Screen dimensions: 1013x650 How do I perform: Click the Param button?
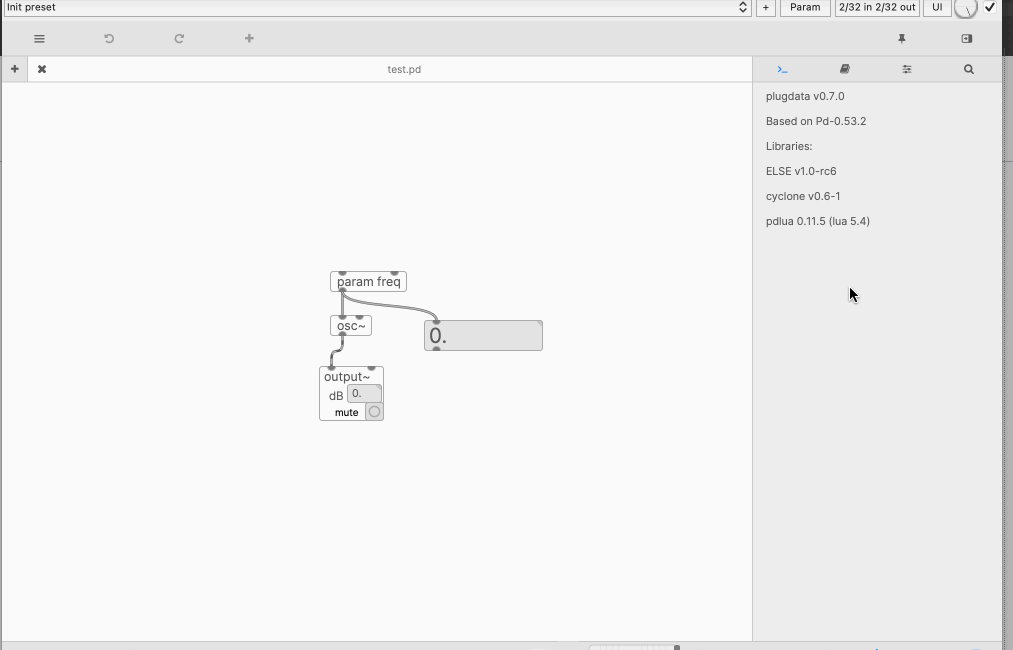805,8
